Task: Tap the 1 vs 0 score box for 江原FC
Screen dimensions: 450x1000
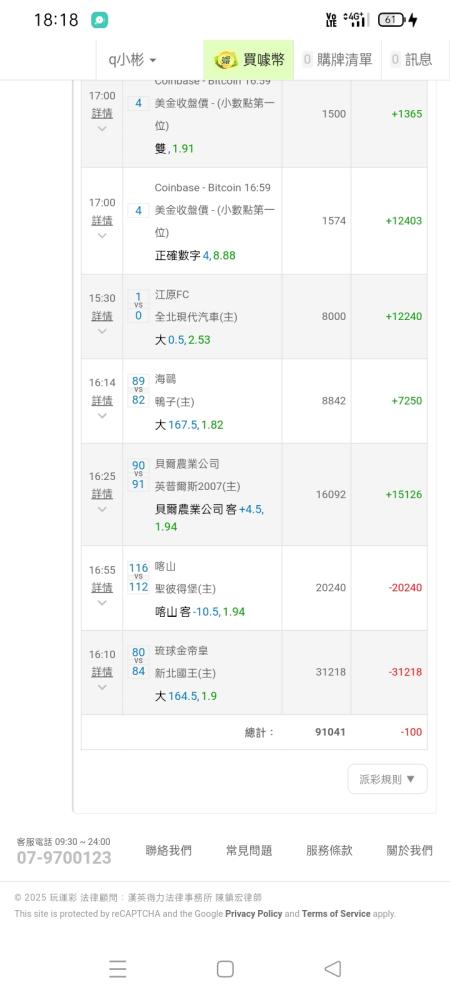Action: click(x=138, y=306)
